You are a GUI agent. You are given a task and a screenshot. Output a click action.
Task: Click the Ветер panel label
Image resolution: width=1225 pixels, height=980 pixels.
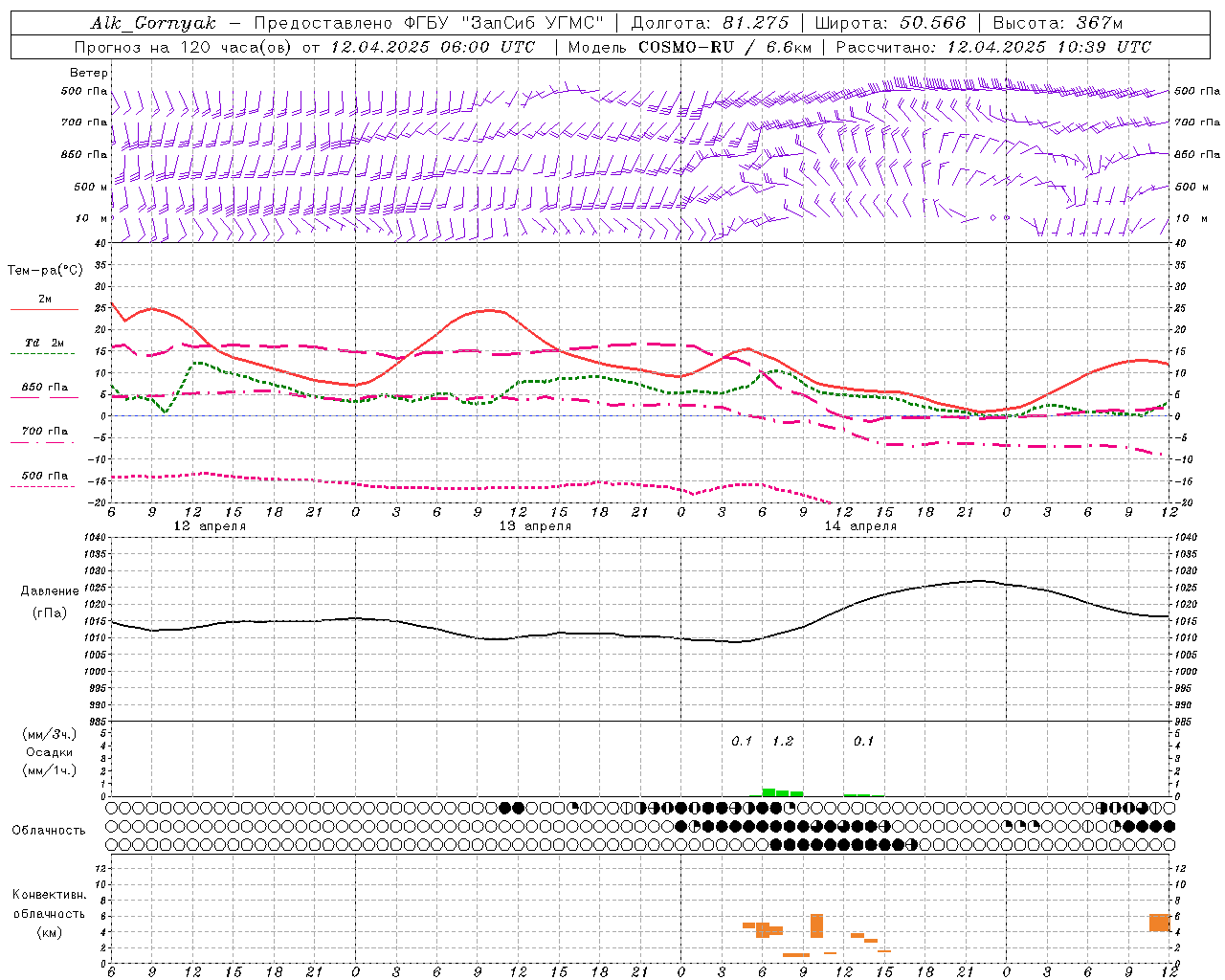[88, 73]
